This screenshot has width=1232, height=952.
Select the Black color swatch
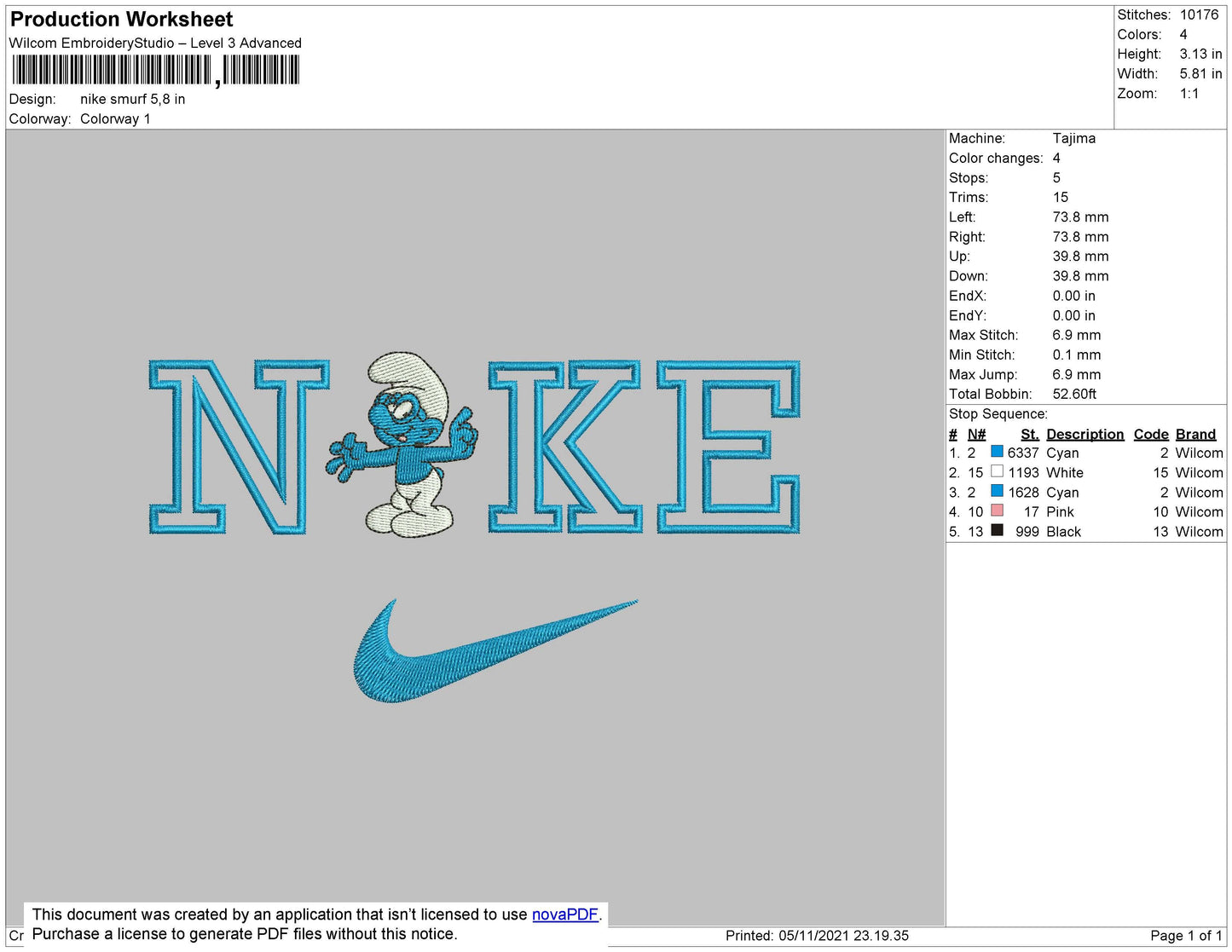coord(997,530)
